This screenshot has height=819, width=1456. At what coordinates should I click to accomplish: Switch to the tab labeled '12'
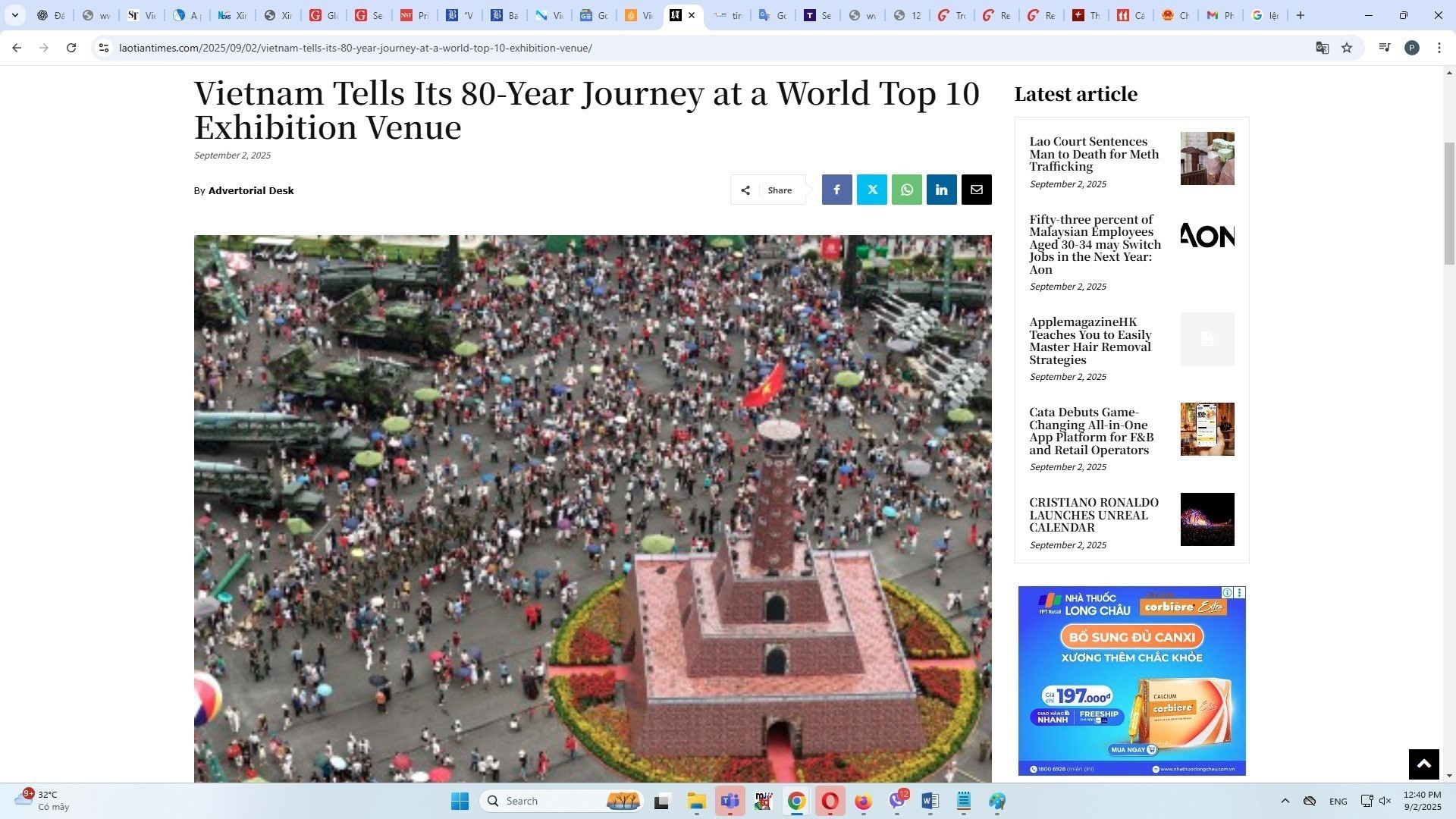(x=906, y=15)
